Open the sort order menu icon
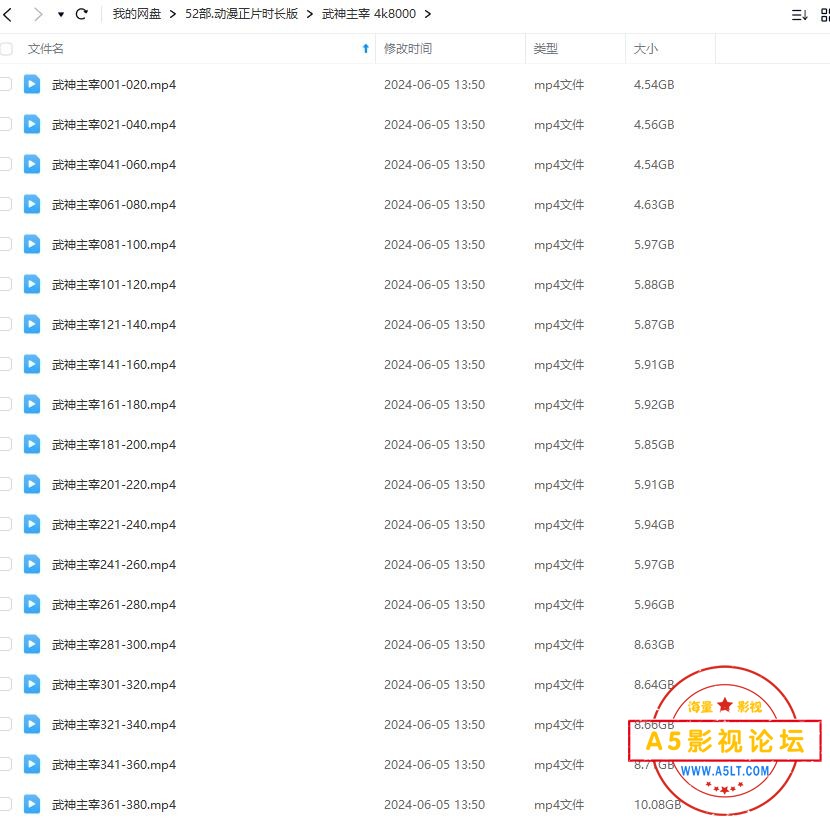Screen dimensions: 830x826 pos(799,15)
